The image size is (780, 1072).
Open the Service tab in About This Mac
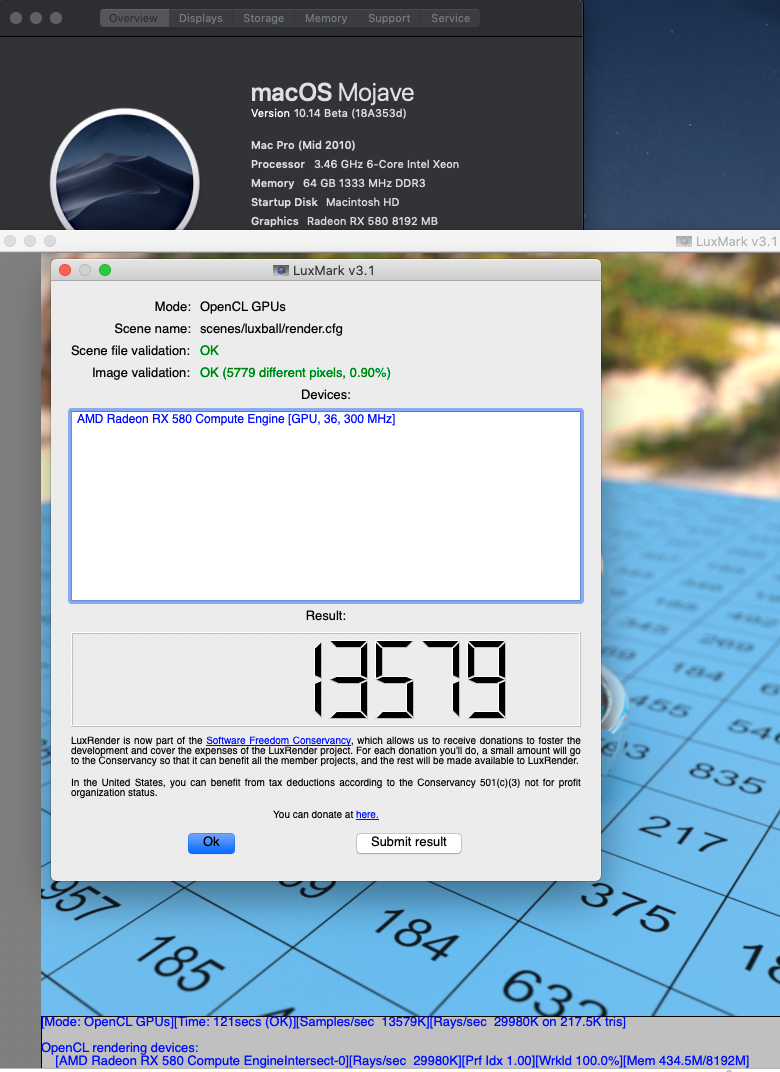[450, 18]
